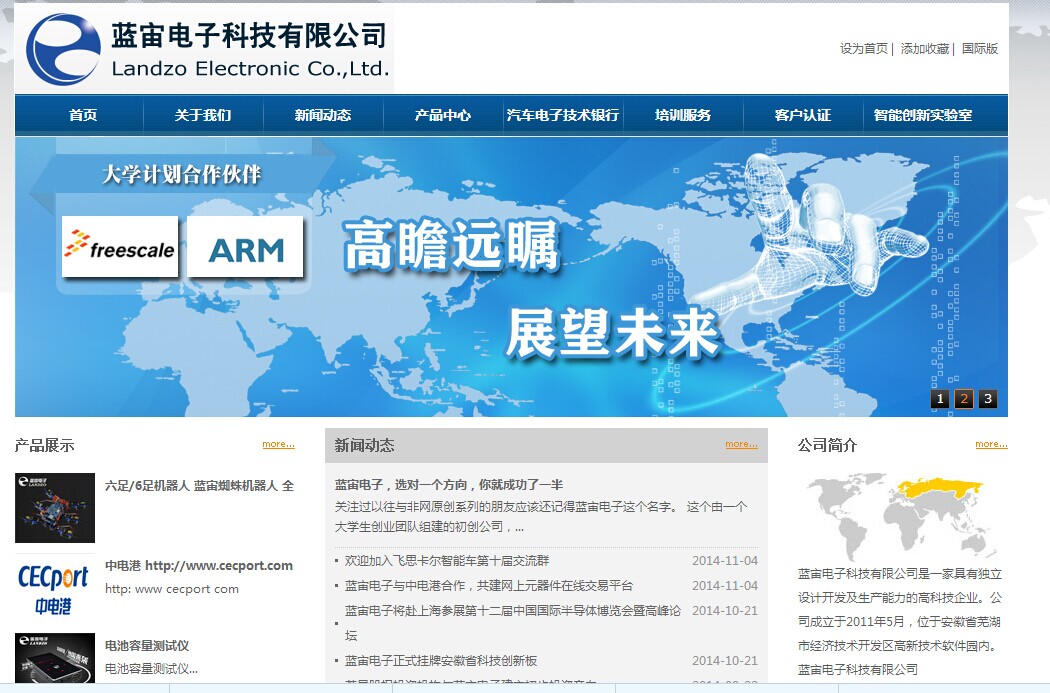
Task: Select the text '电池容量测试仪...' description
Action: click(151, 669)
